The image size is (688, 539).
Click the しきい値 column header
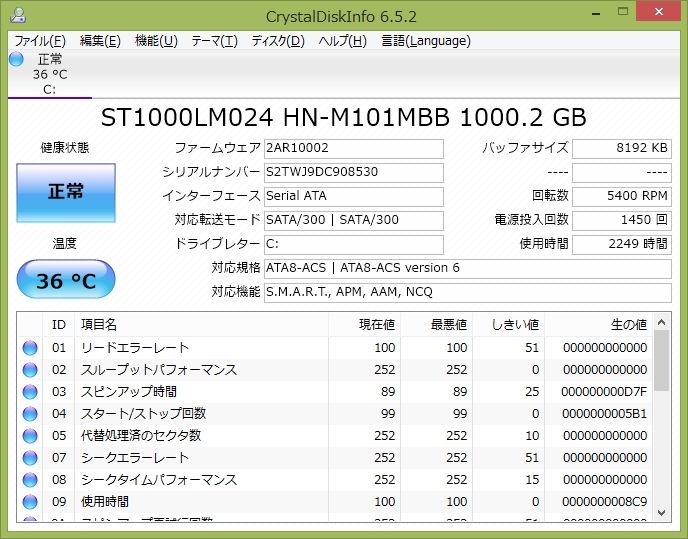point(509,325)
